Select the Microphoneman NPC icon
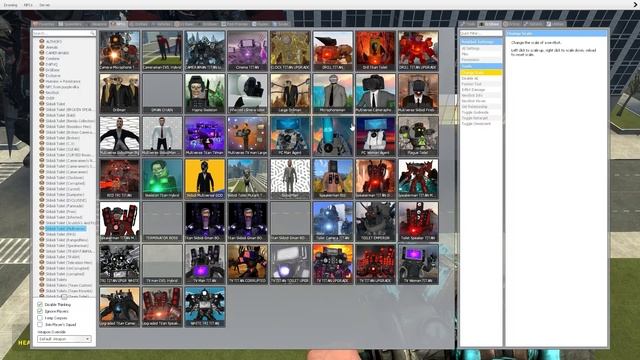This screenshot has width=640, height=360. pos(333,93)
